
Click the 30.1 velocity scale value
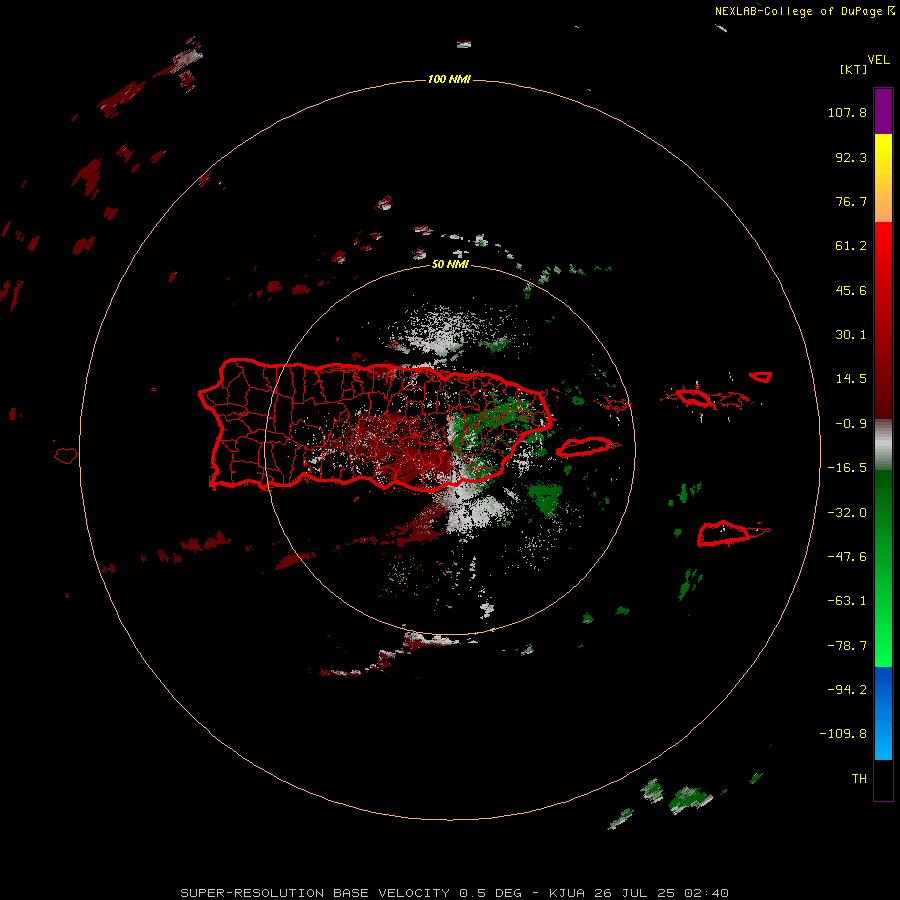pos(851,335)
